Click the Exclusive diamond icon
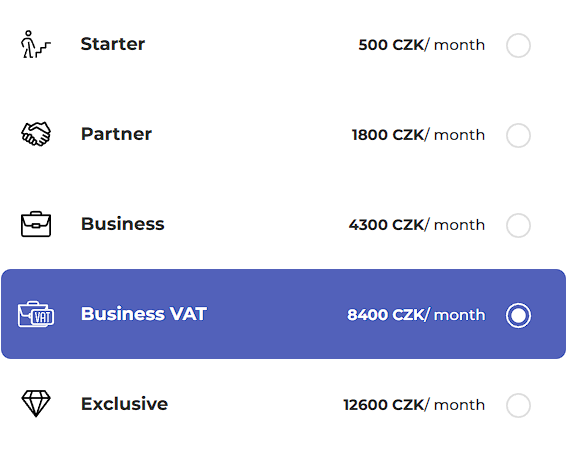The image size is (570, 457). (36, 404)
